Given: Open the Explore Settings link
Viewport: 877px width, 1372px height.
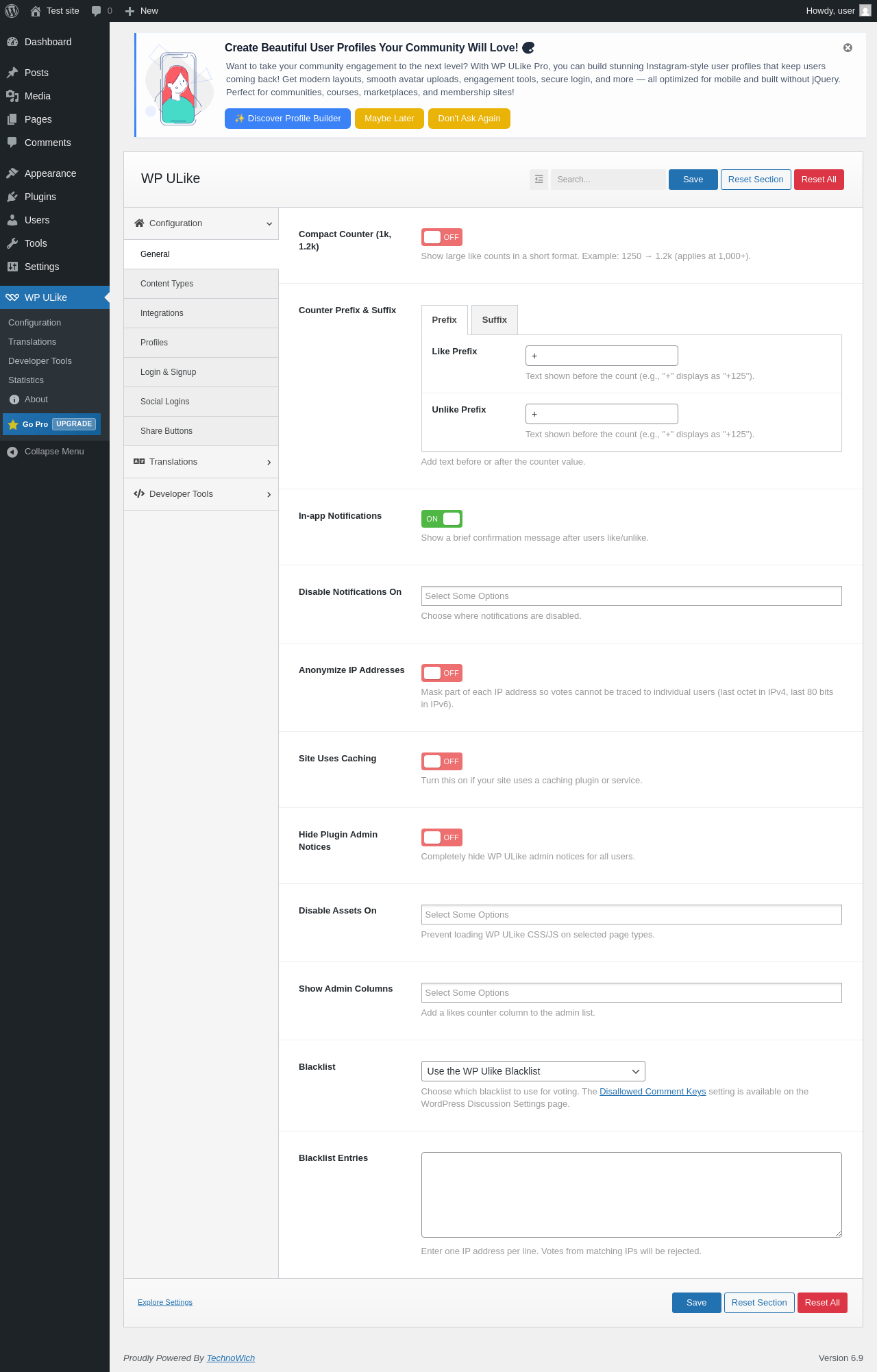Looking at the screenshot, I should (165, 1302).
